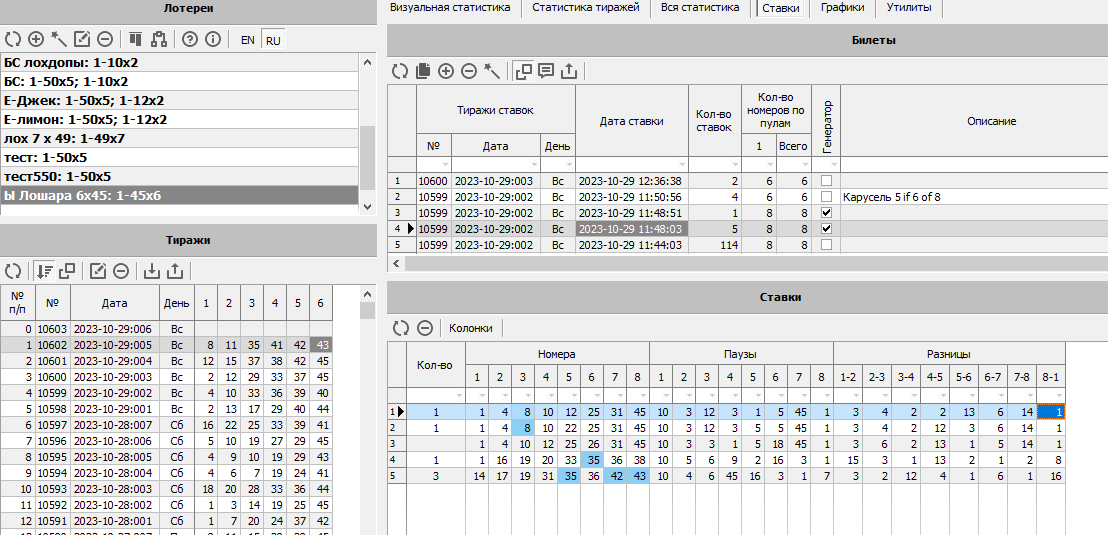1108x535 pixels.
Task: Copy ticket with documents icon in Билеты
Action: point(423,71)
